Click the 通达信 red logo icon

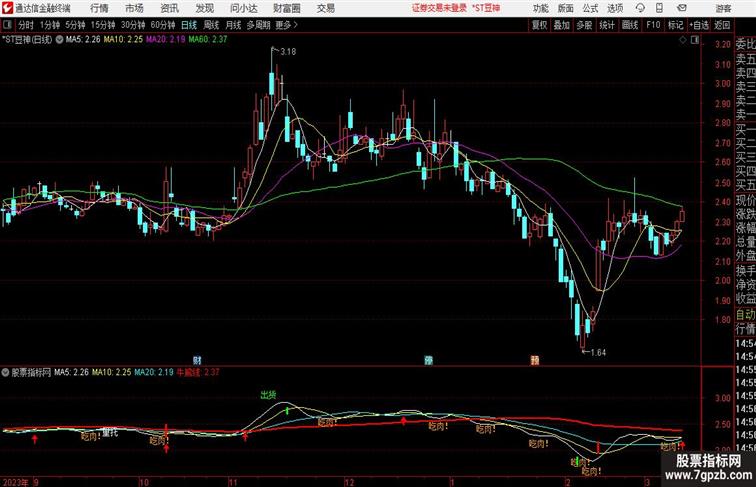[7, 8]
